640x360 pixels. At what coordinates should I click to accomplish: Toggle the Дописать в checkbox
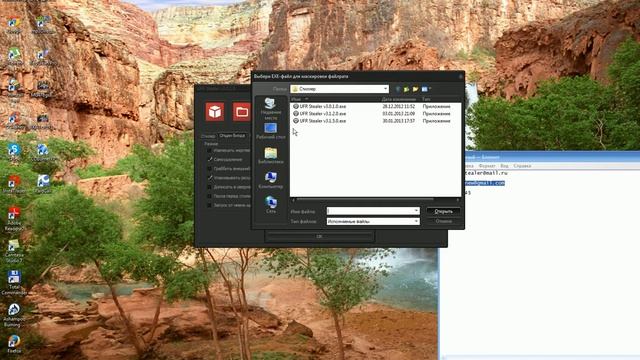point(209,187)
